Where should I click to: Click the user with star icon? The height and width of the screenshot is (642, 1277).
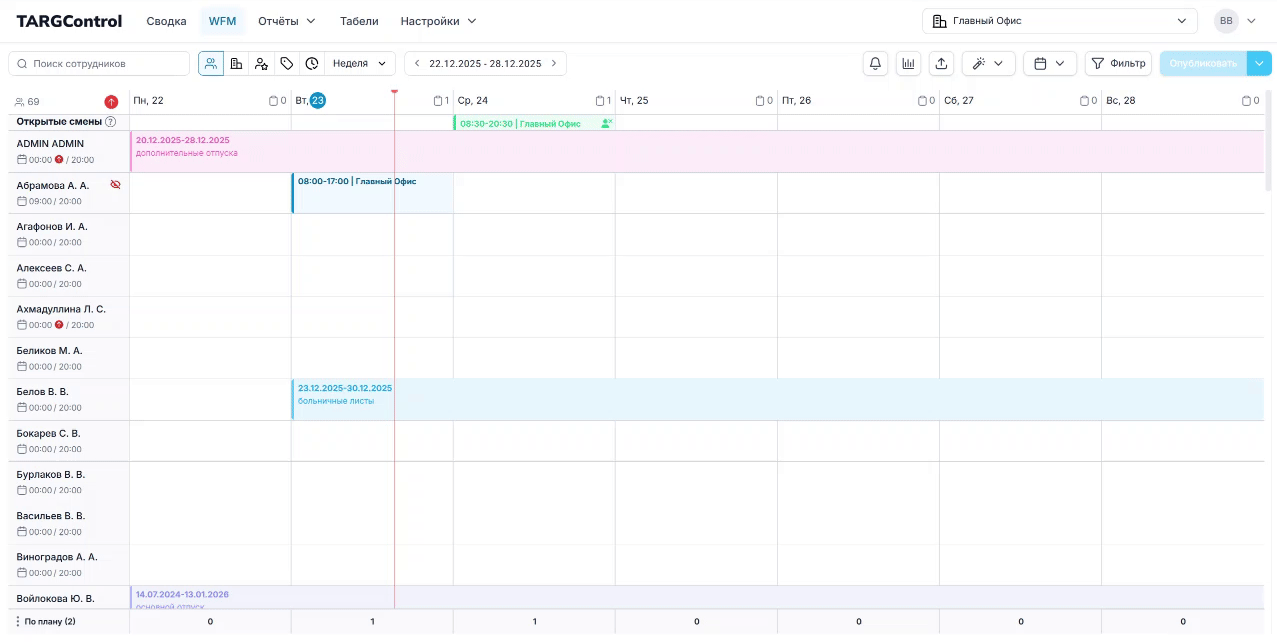pyautogui.click(x=261, y=64)
